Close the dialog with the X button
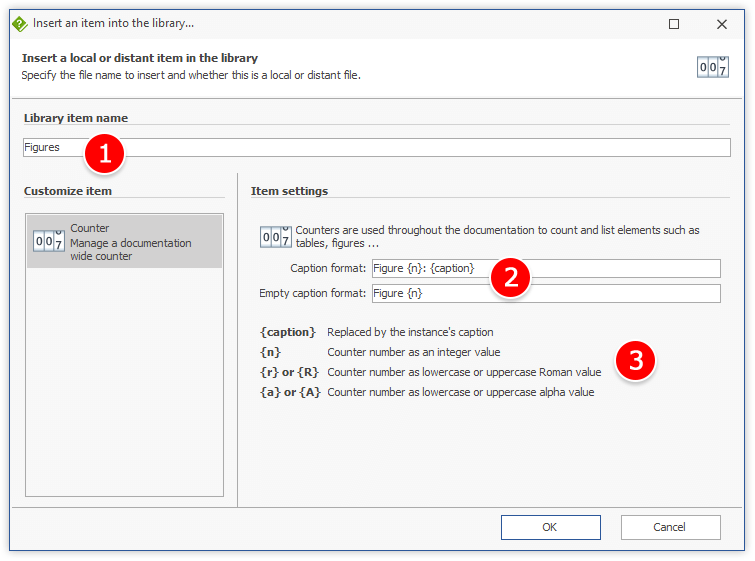 (721, 23)
